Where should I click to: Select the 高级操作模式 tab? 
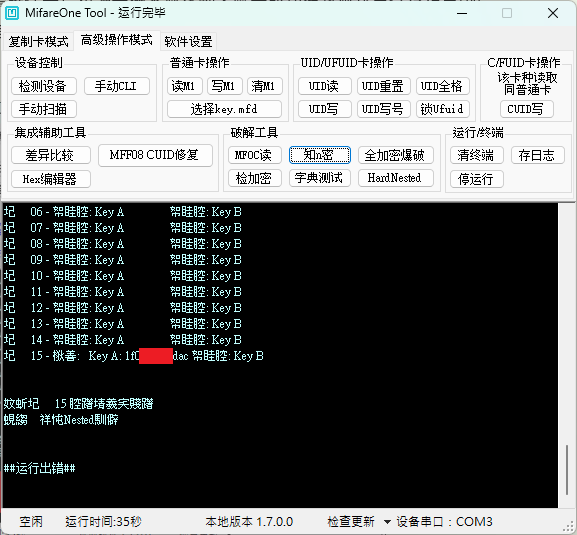pyautogui.click(x=117, y=40)
